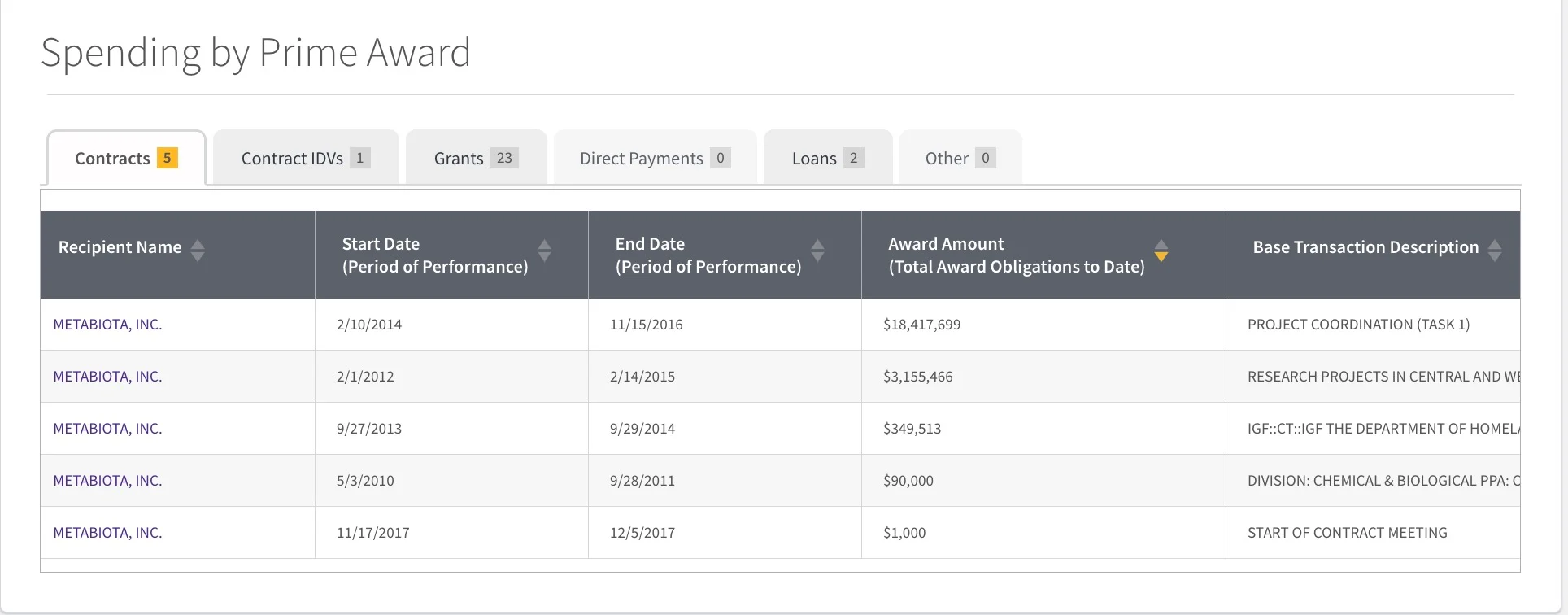1568x615 pixels.
Task: Select the start date 2/10/2014 cell
Action: 451,325
